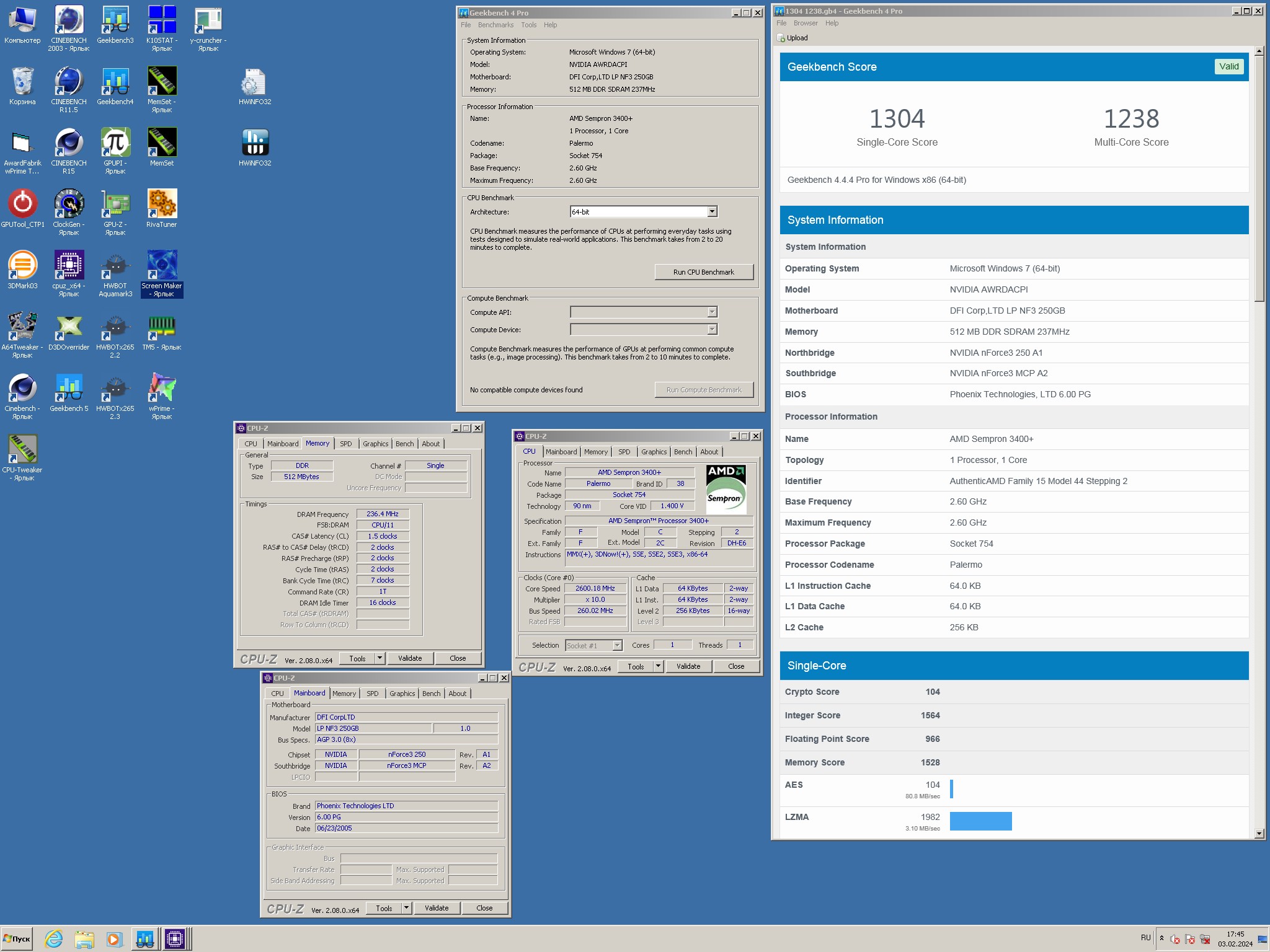Screen dimensions: 1270x952
Task: Click Close in CPU tab CPU-Z window
Action: click(x=736, y=666)
